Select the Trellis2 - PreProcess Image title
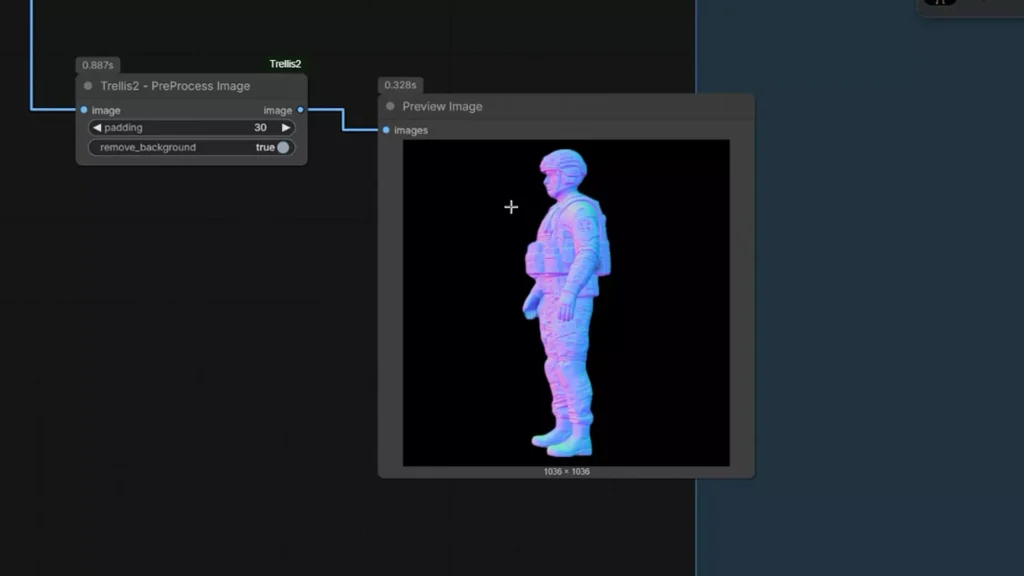The width and height of the screenshot is (1024, 576). [175, 86]
